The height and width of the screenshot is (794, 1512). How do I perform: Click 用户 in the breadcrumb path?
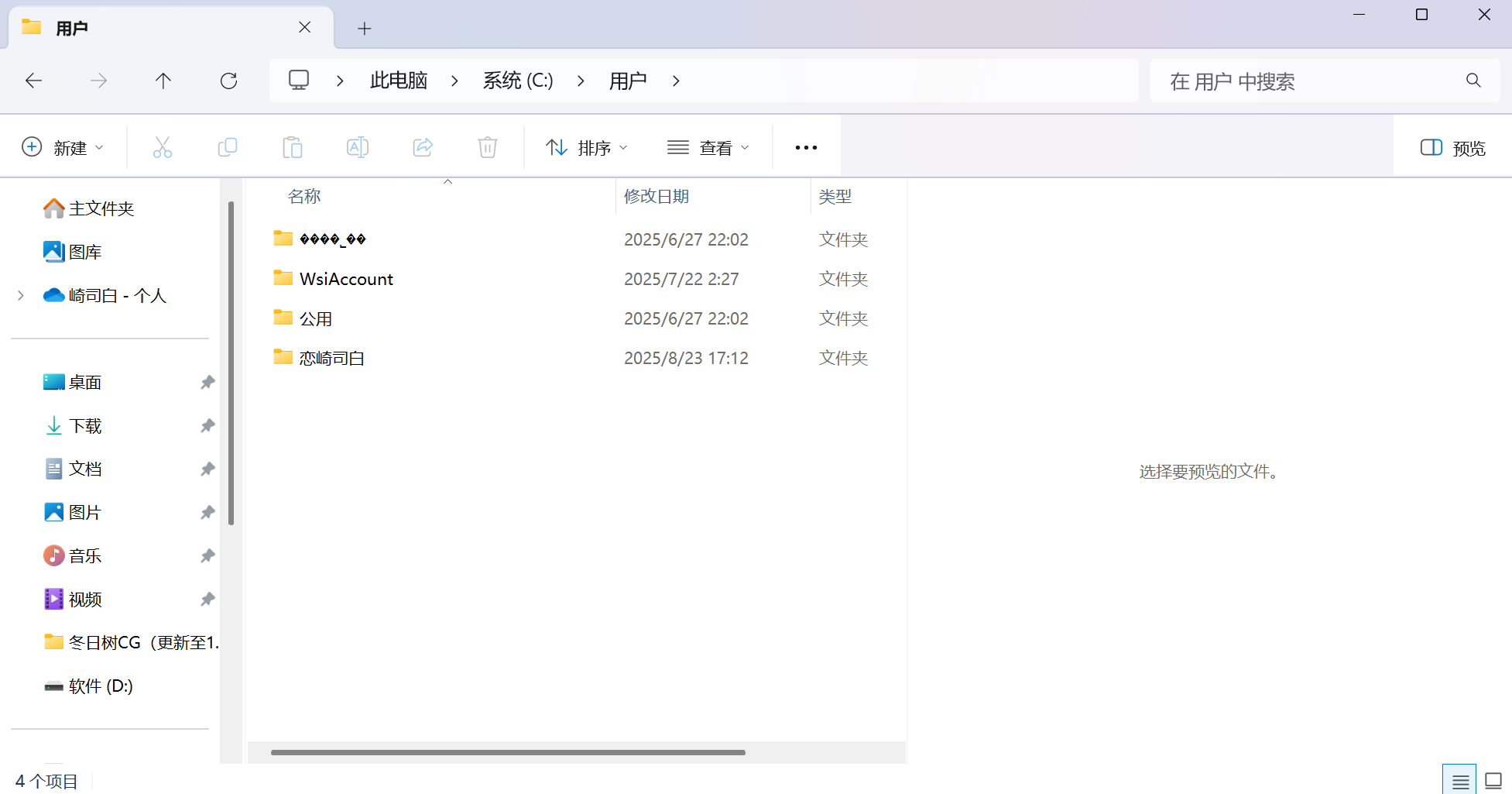click(628, 81)
